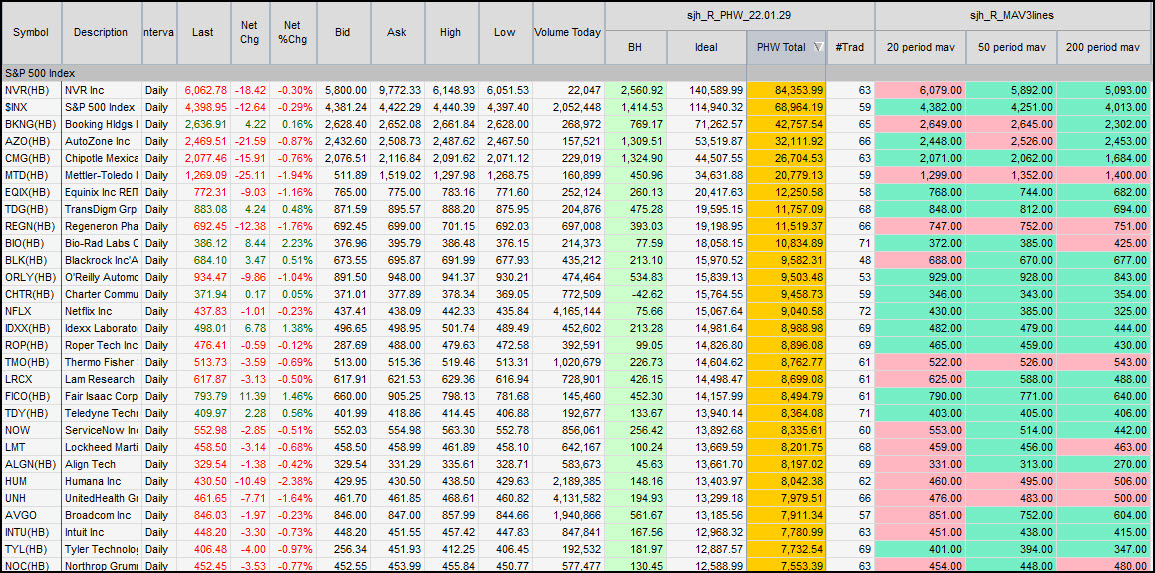Click the Northrop Grum description cell

[102, 566]
